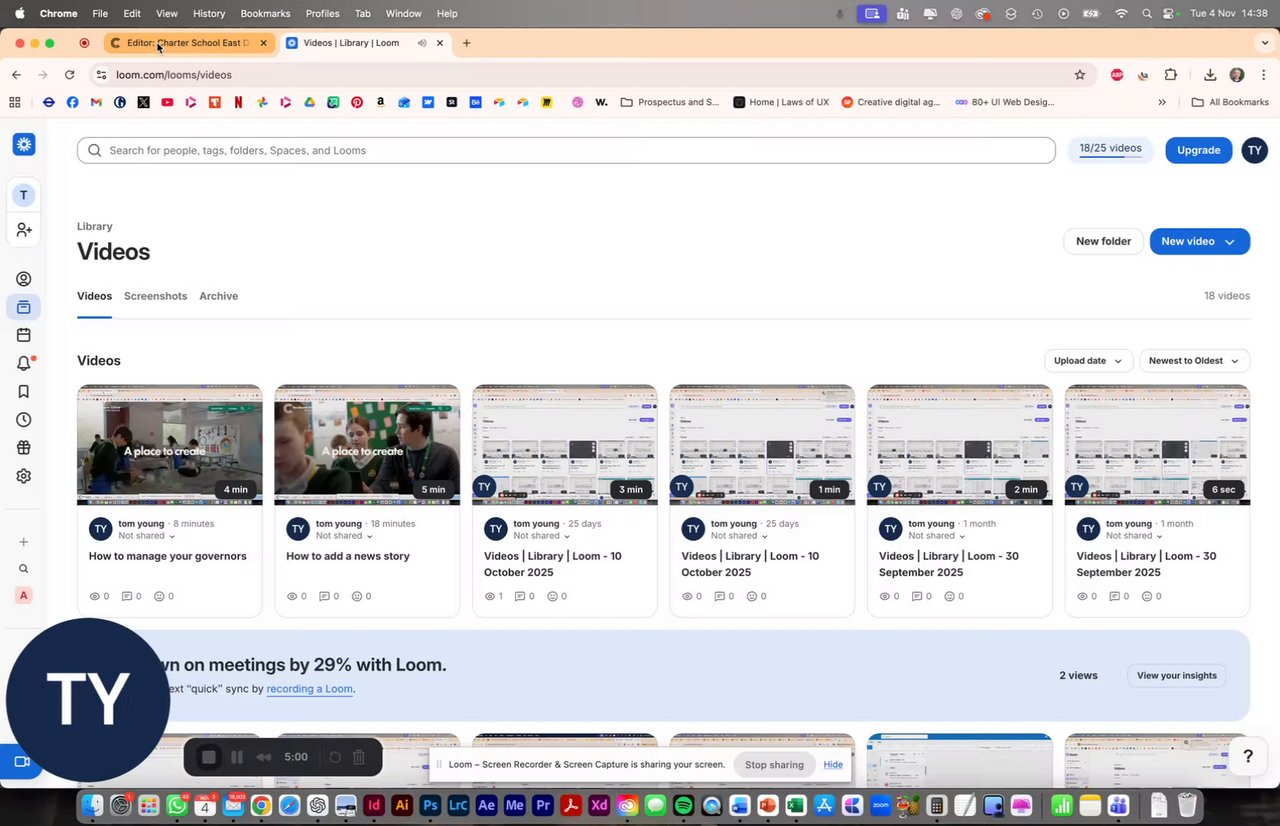Open the 6 sec video thumbnail
Viewport: 1280px width, 826px height.
[1157, 445]
